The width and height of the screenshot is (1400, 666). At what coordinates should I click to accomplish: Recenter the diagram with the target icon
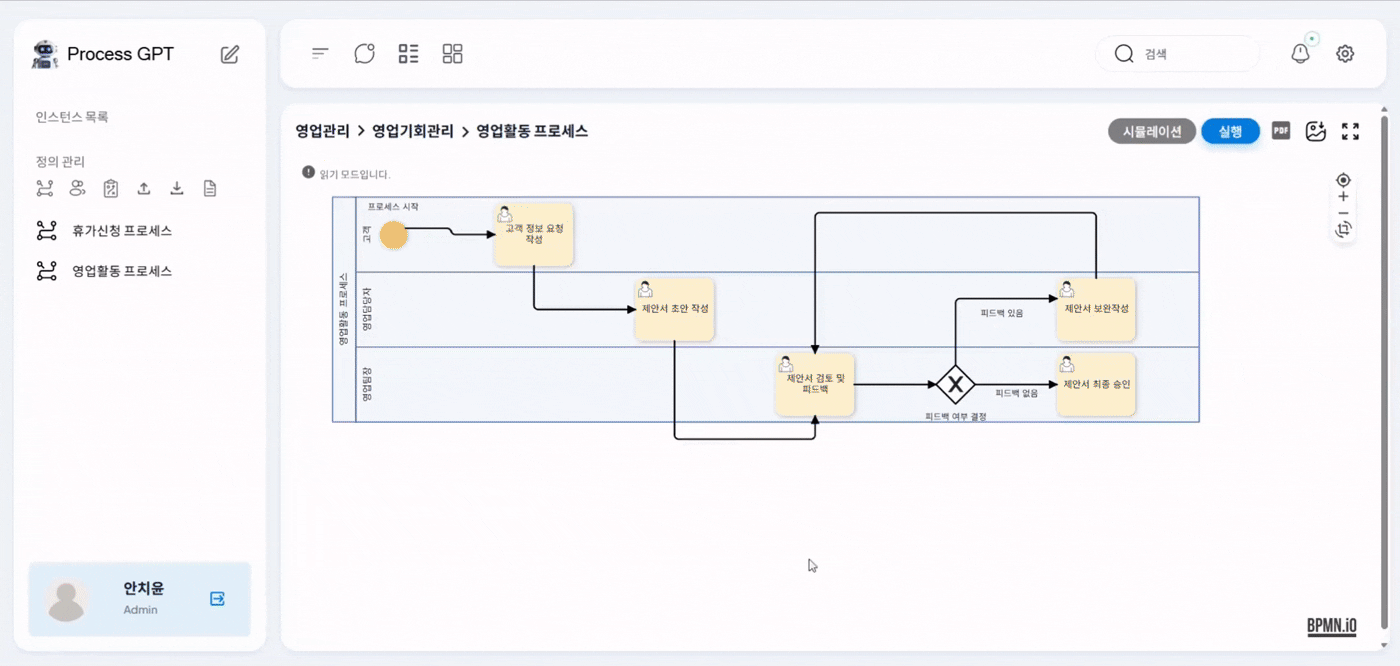point(1343,180)
